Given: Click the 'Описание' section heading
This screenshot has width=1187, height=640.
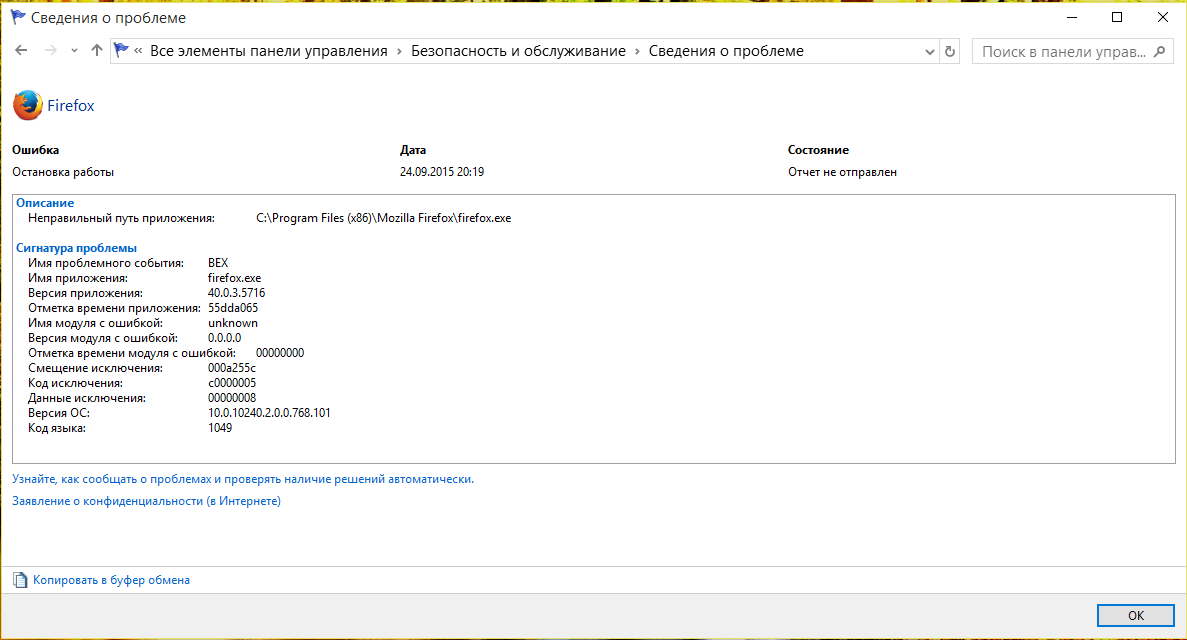Looking at the screenshot, I should 45,203.
